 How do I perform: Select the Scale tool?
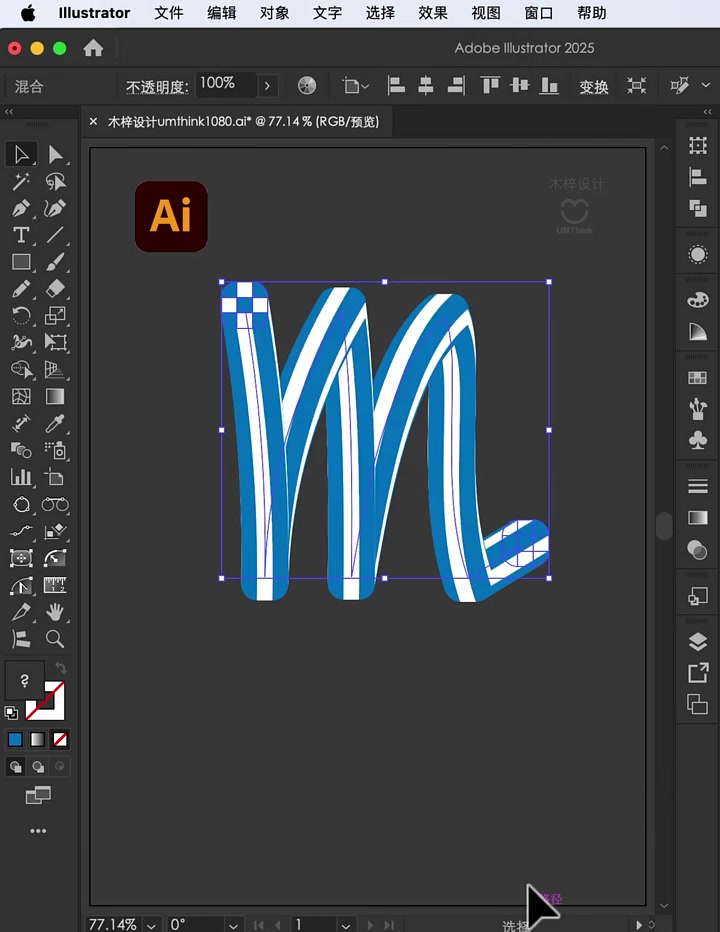tap(55, 316)
